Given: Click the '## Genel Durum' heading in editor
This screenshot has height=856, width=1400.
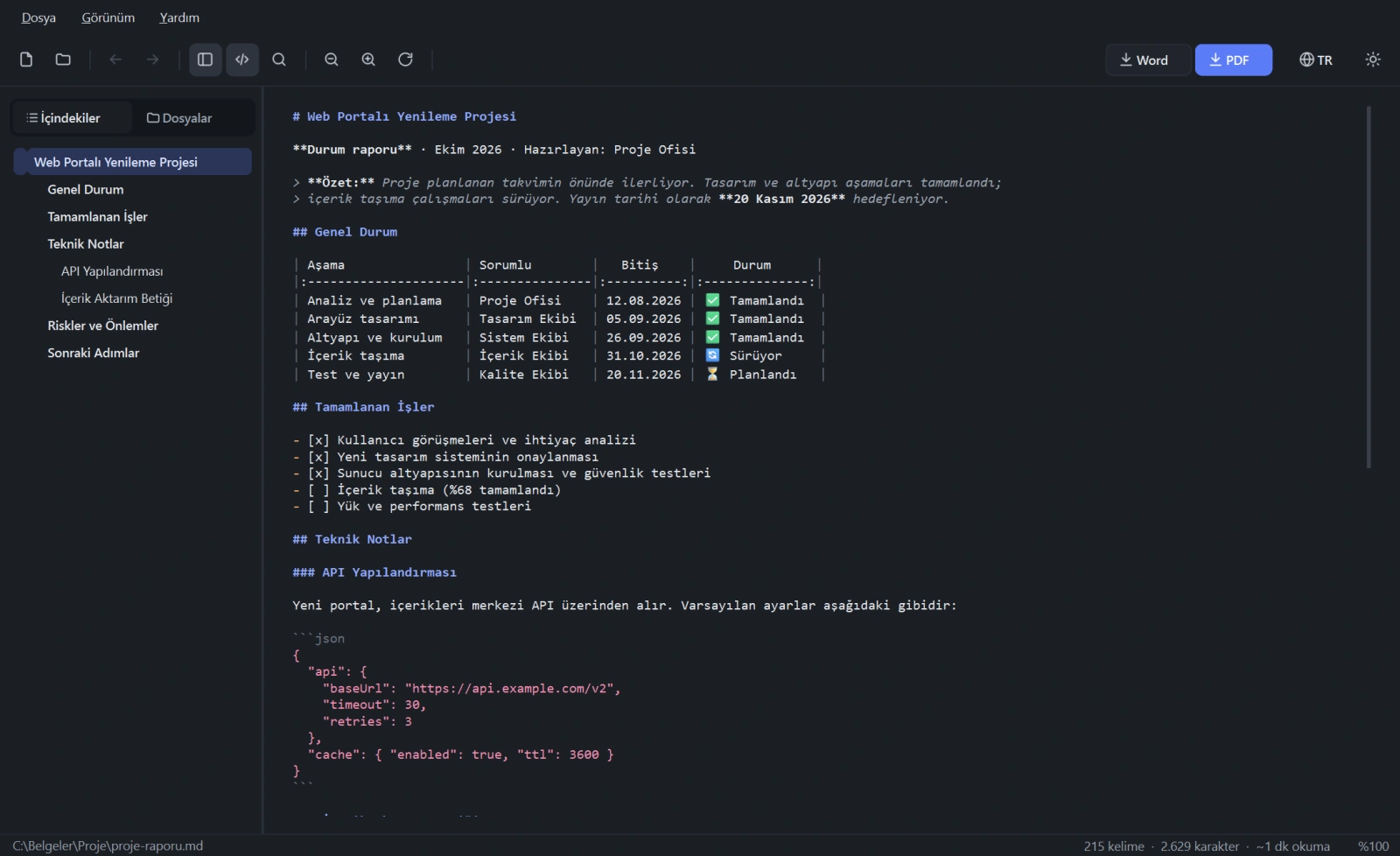Looking at the screenshot, I should click(x=345, y=232).
